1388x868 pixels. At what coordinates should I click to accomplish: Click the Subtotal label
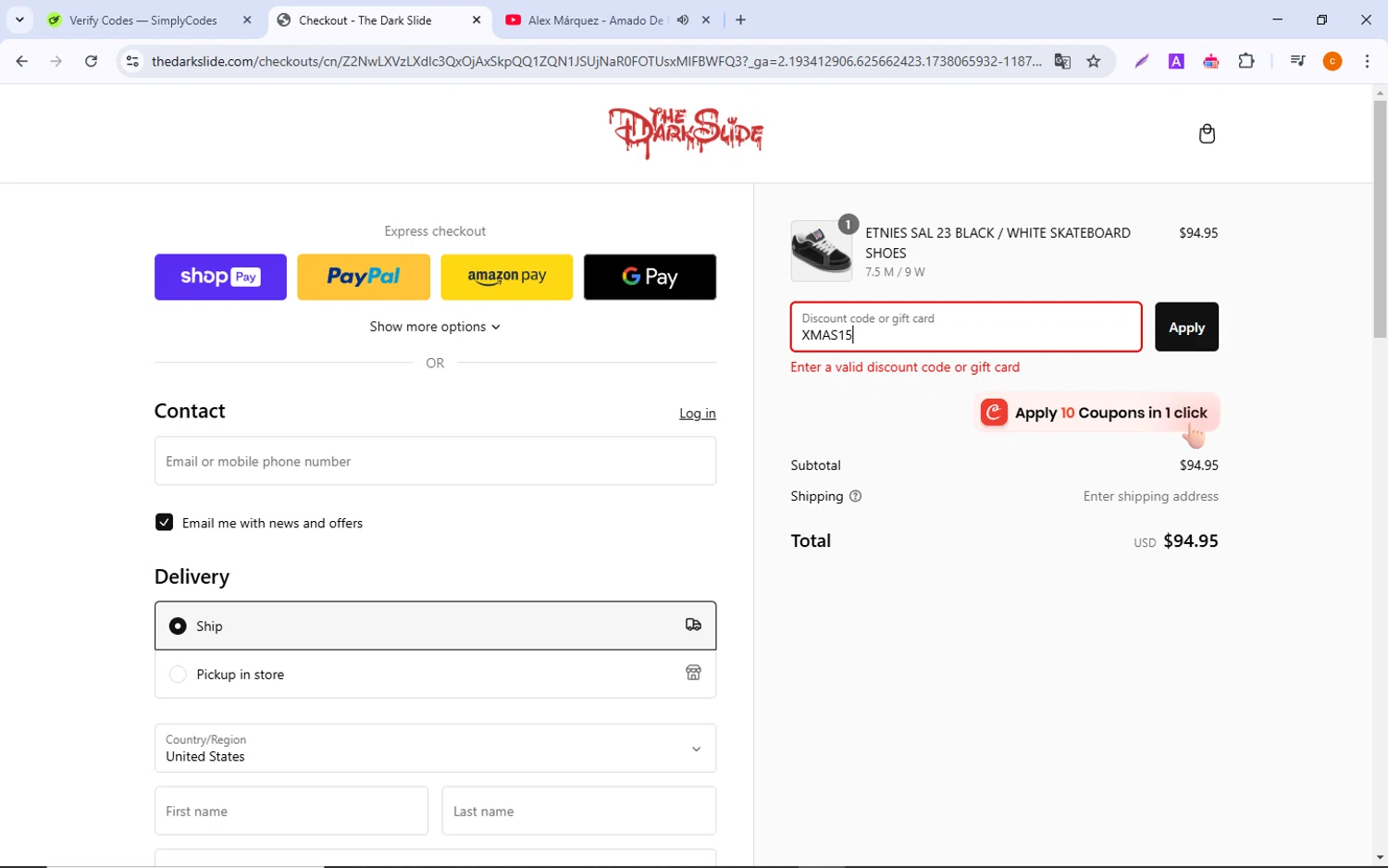click(815, 465)
